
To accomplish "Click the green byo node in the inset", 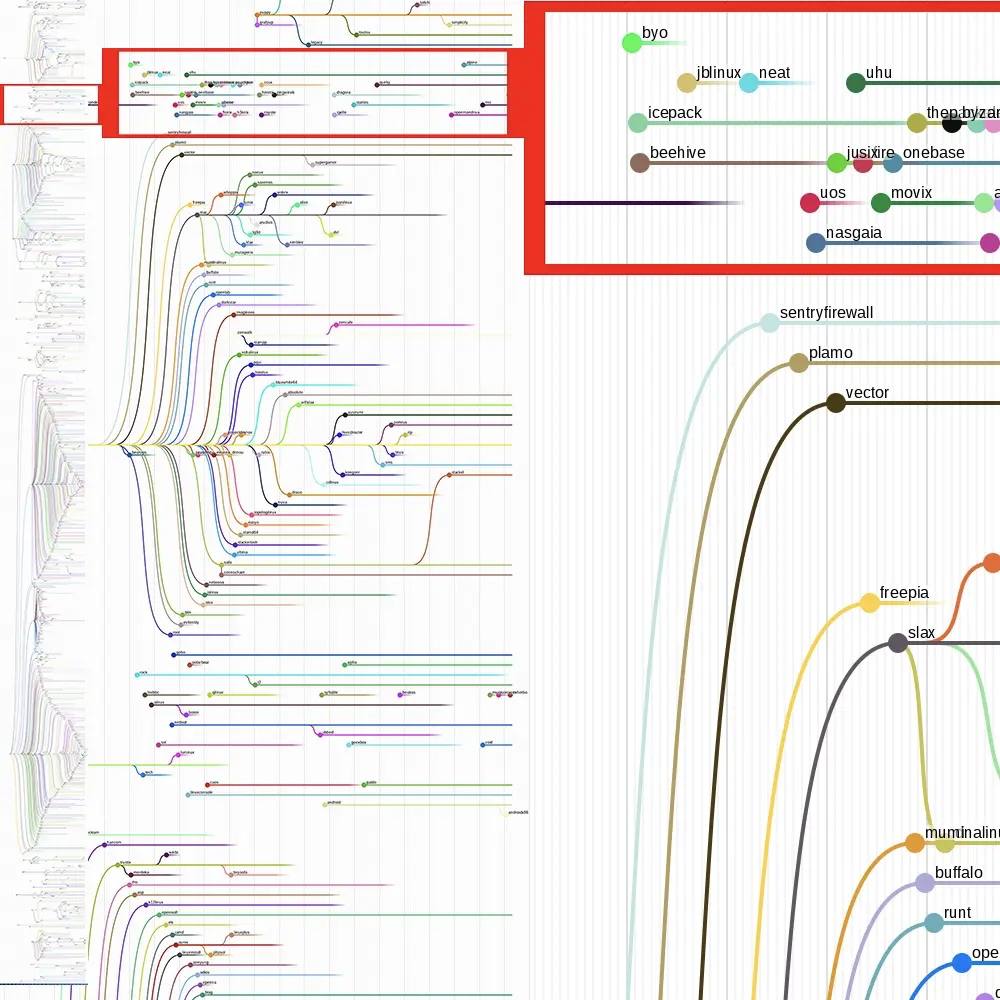I will (631, 43).
